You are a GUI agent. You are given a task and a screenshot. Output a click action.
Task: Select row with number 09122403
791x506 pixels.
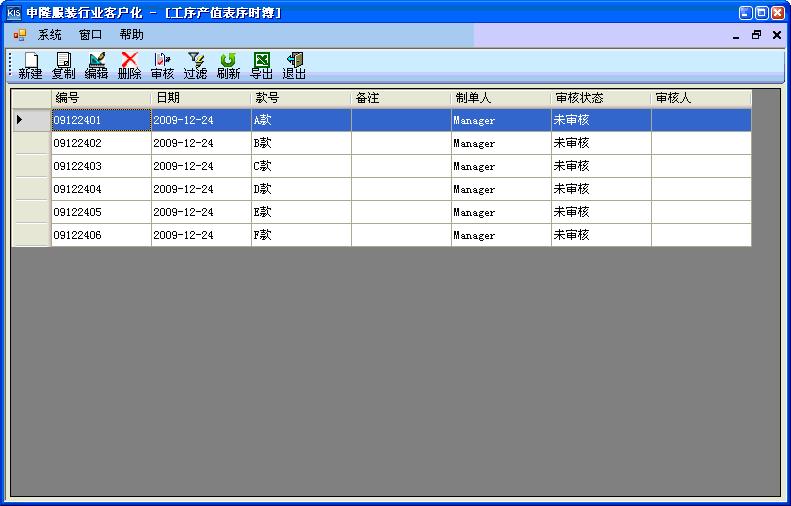101,166
